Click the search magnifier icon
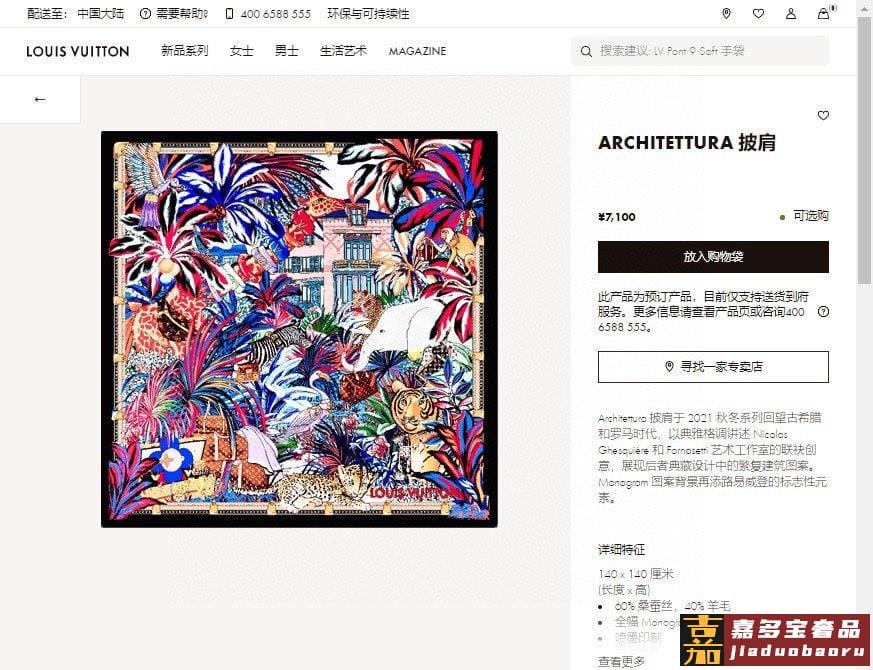The height and width of the screenshot is (670, 873). [x=586, y=51]
